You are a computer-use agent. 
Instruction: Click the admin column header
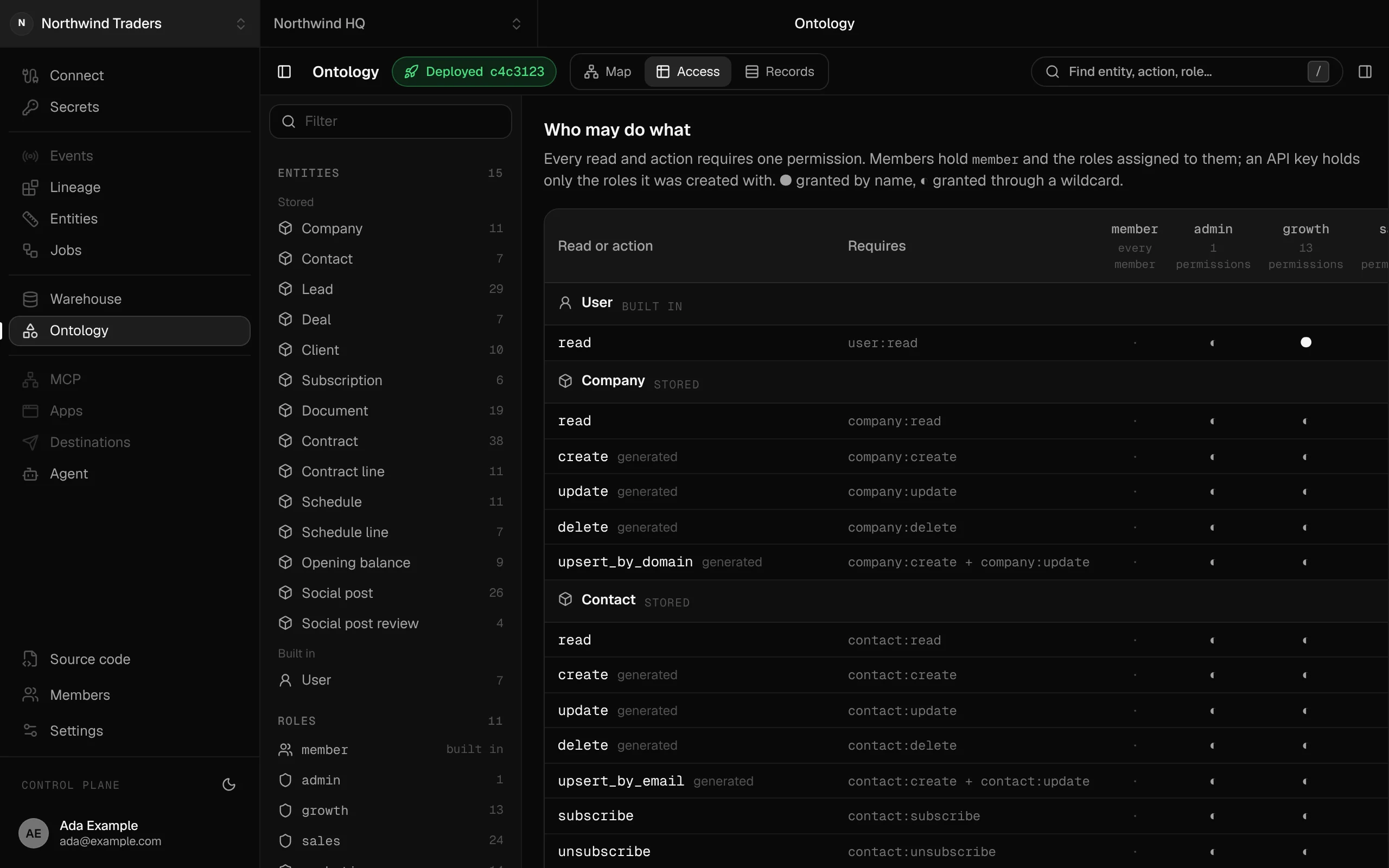click(x=1213, y=246)
